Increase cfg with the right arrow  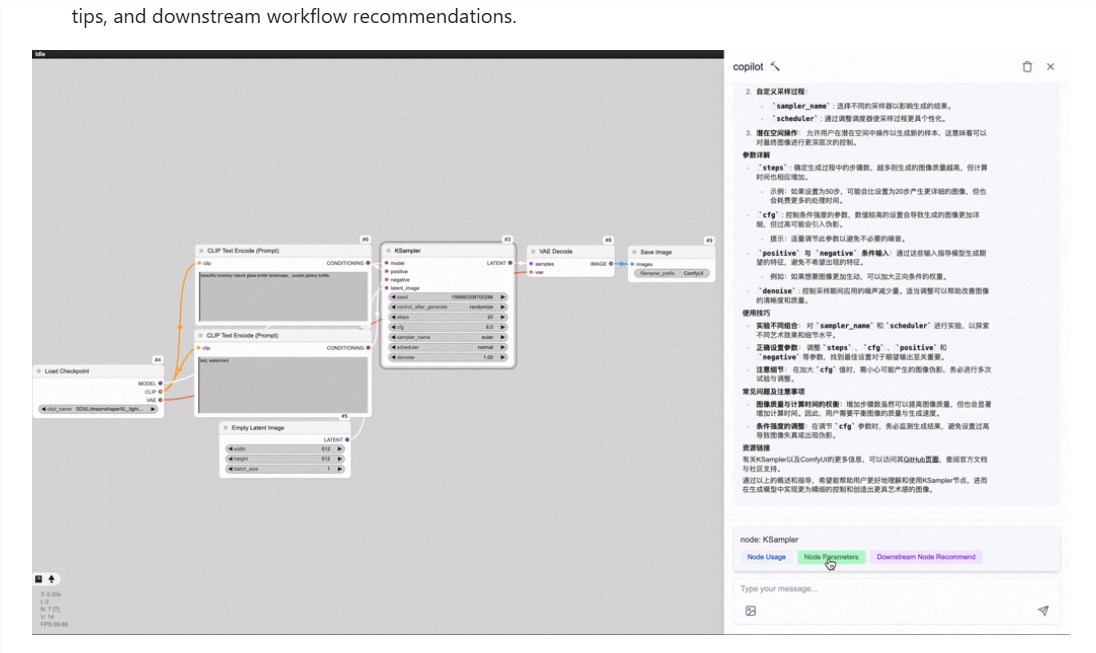coord(503,326)
